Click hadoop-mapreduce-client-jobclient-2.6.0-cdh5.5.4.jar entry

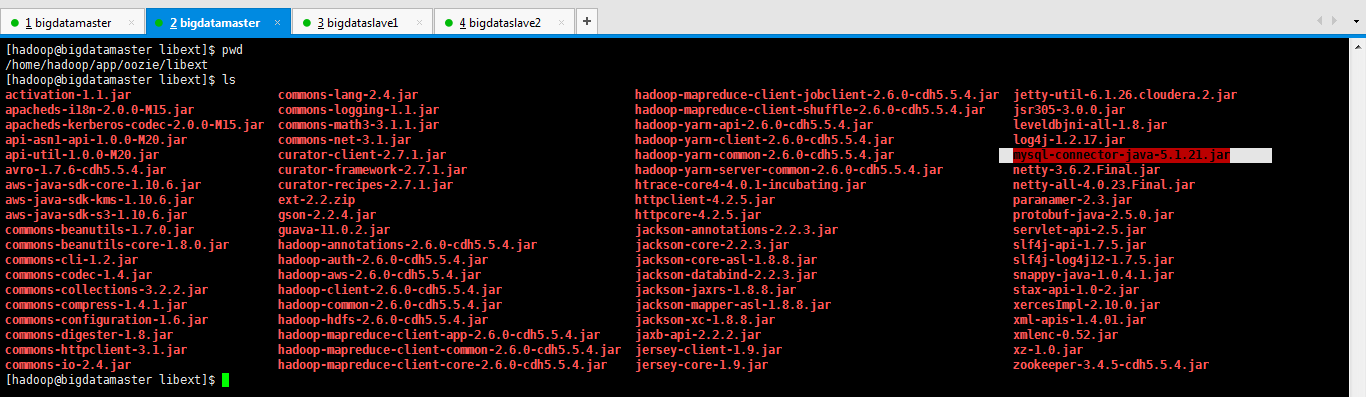817,95
